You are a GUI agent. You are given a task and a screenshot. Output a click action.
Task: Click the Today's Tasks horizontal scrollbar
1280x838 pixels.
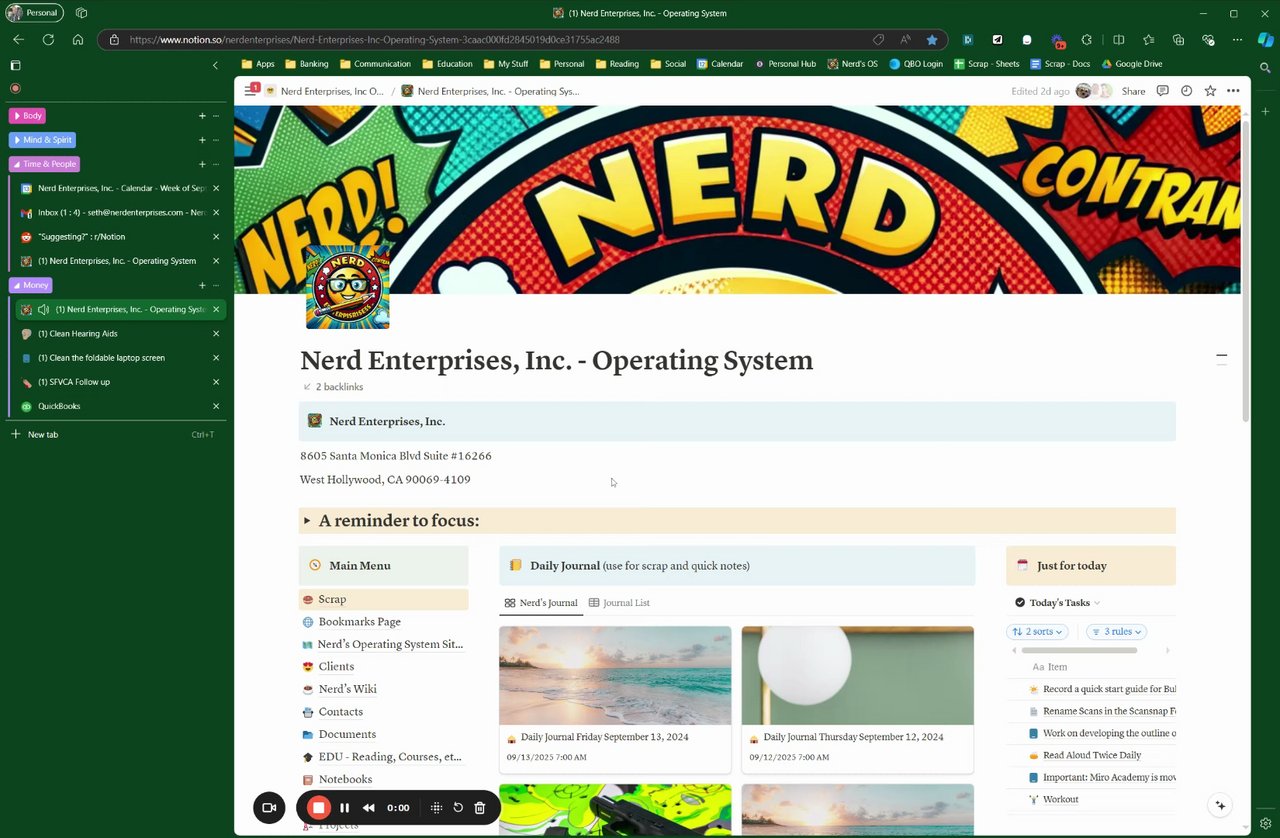1079,651
